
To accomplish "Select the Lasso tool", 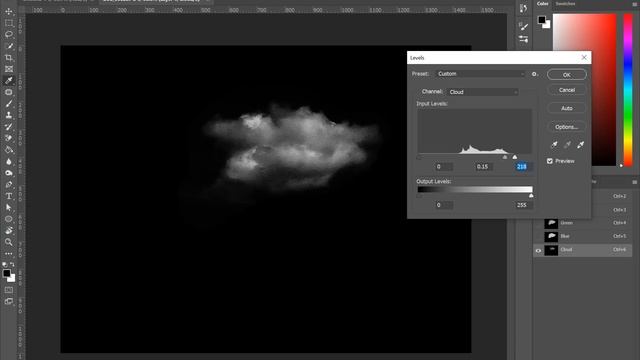I will [x=9, y=35].
